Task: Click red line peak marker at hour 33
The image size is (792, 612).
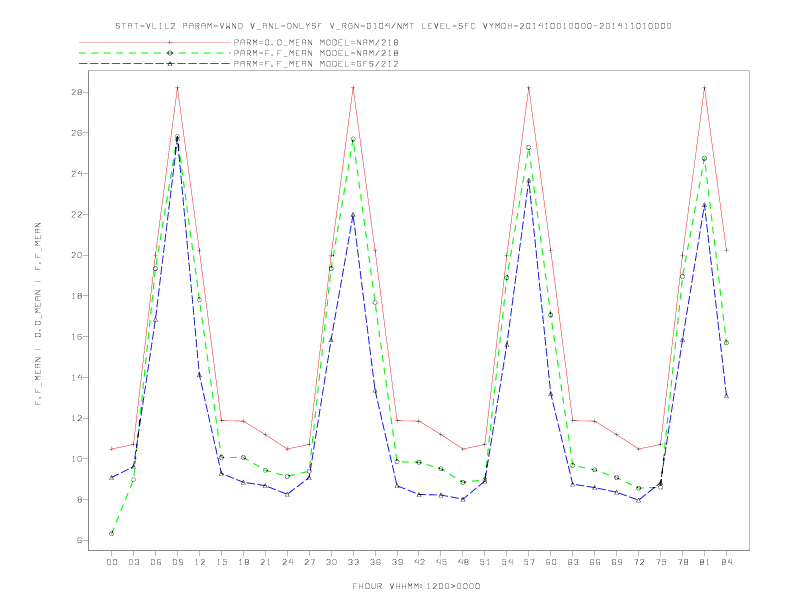Action: pyautogui.click(x=353, y=88)
